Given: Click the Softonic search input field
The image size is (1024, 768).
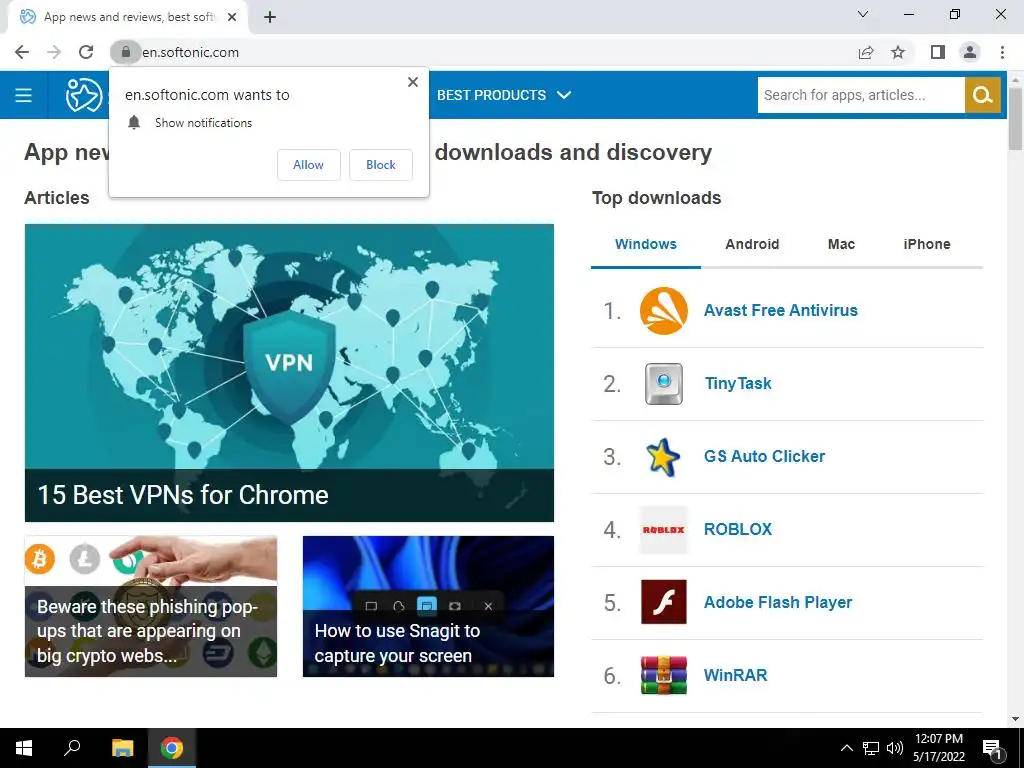Looking at the screenshot, I should click(861, 95).
